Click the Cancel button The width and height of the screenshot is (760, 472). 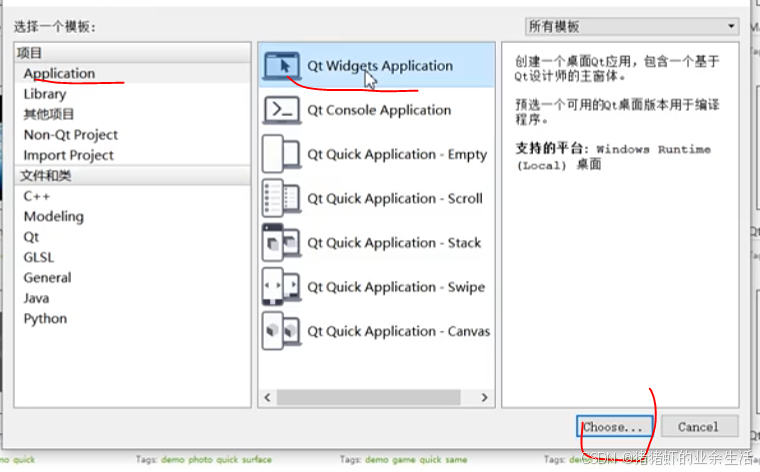click(x=698, y=426)
